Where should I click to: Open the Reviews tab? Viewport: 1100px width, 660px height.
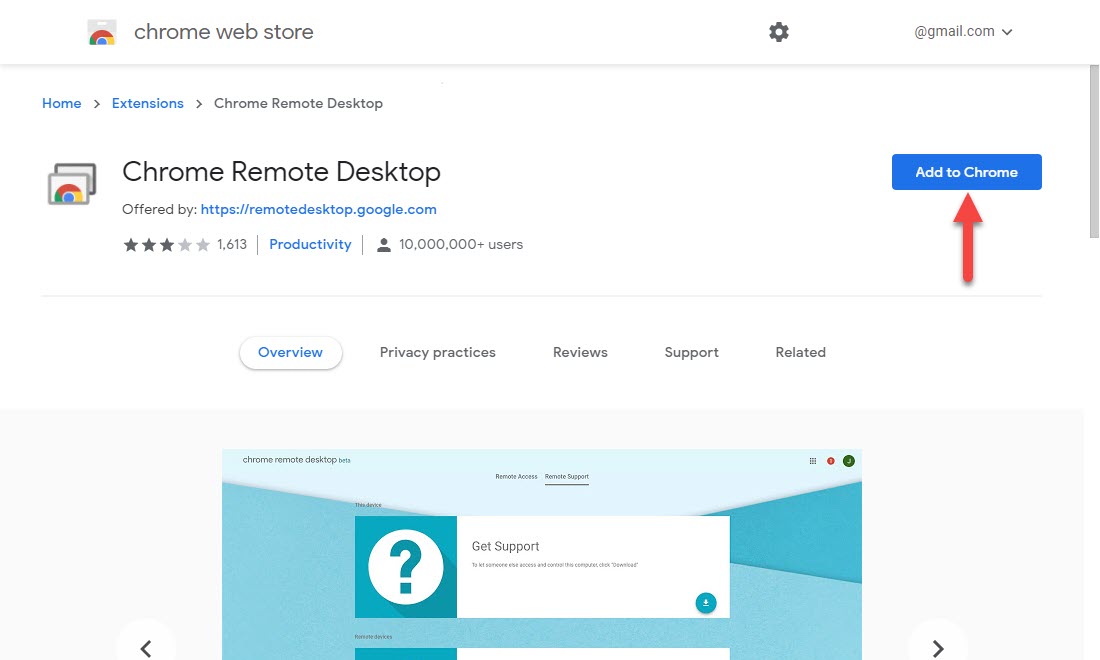pyautogui.click(x=580, y=352)
